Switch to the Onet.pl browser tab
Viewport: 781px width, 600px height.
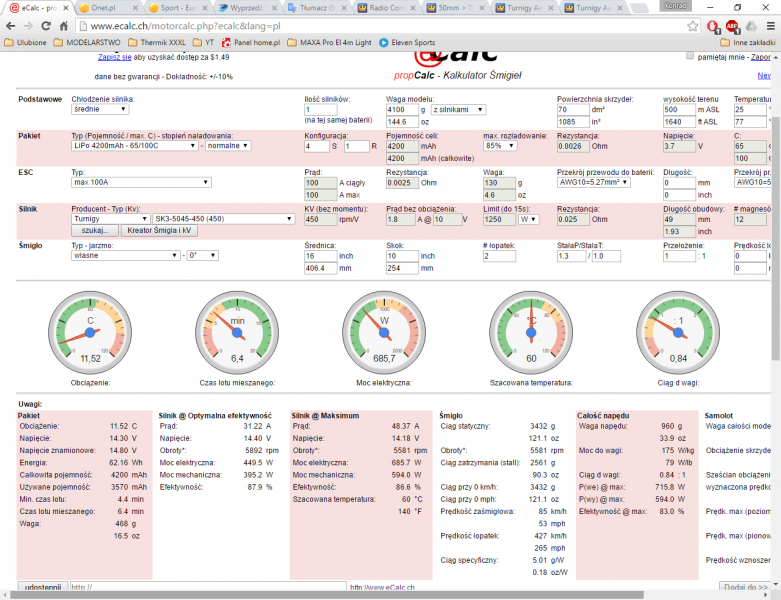[99, 8]
